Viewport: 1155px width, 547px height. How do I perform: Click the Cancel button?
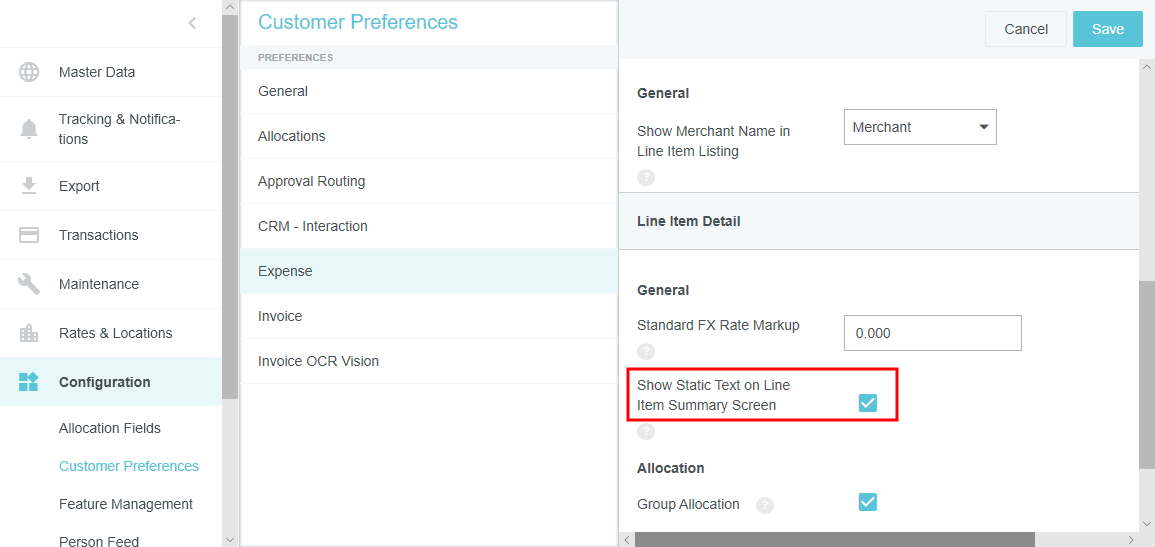pos(1026,29)
